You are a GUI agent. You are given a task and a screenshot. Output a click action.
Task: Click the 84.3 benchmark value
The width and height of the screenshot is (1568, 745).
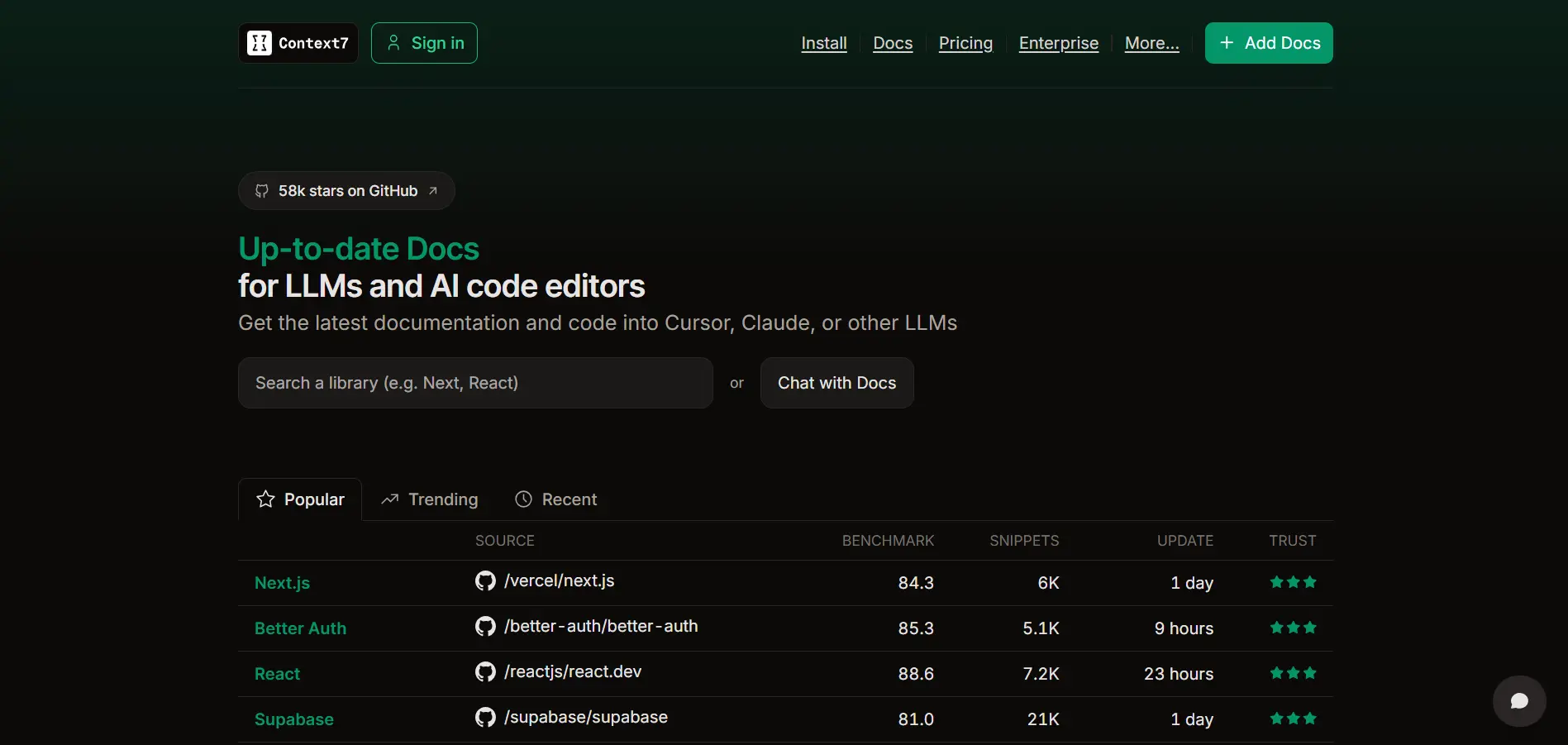click(916, 583)
